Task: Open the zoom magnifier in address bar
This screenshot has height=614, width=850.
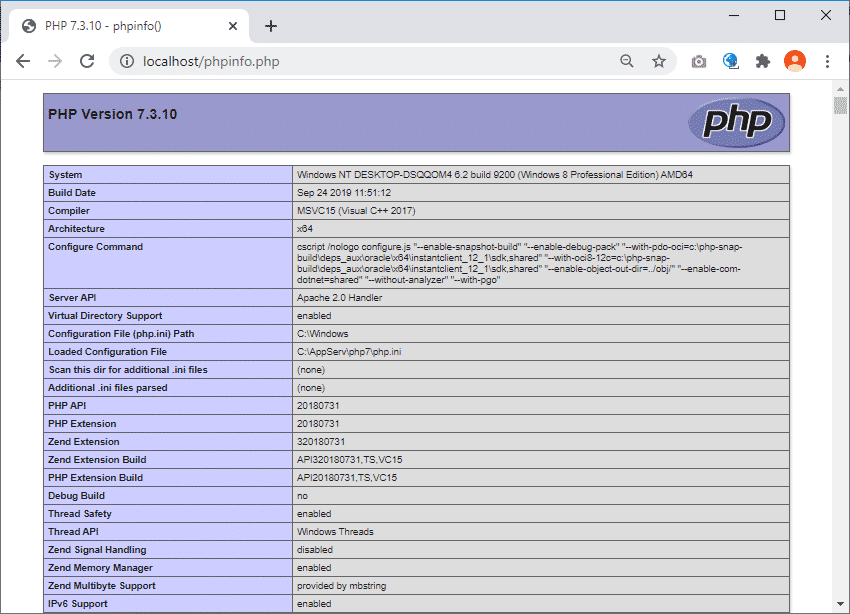Action: (627, 61)
